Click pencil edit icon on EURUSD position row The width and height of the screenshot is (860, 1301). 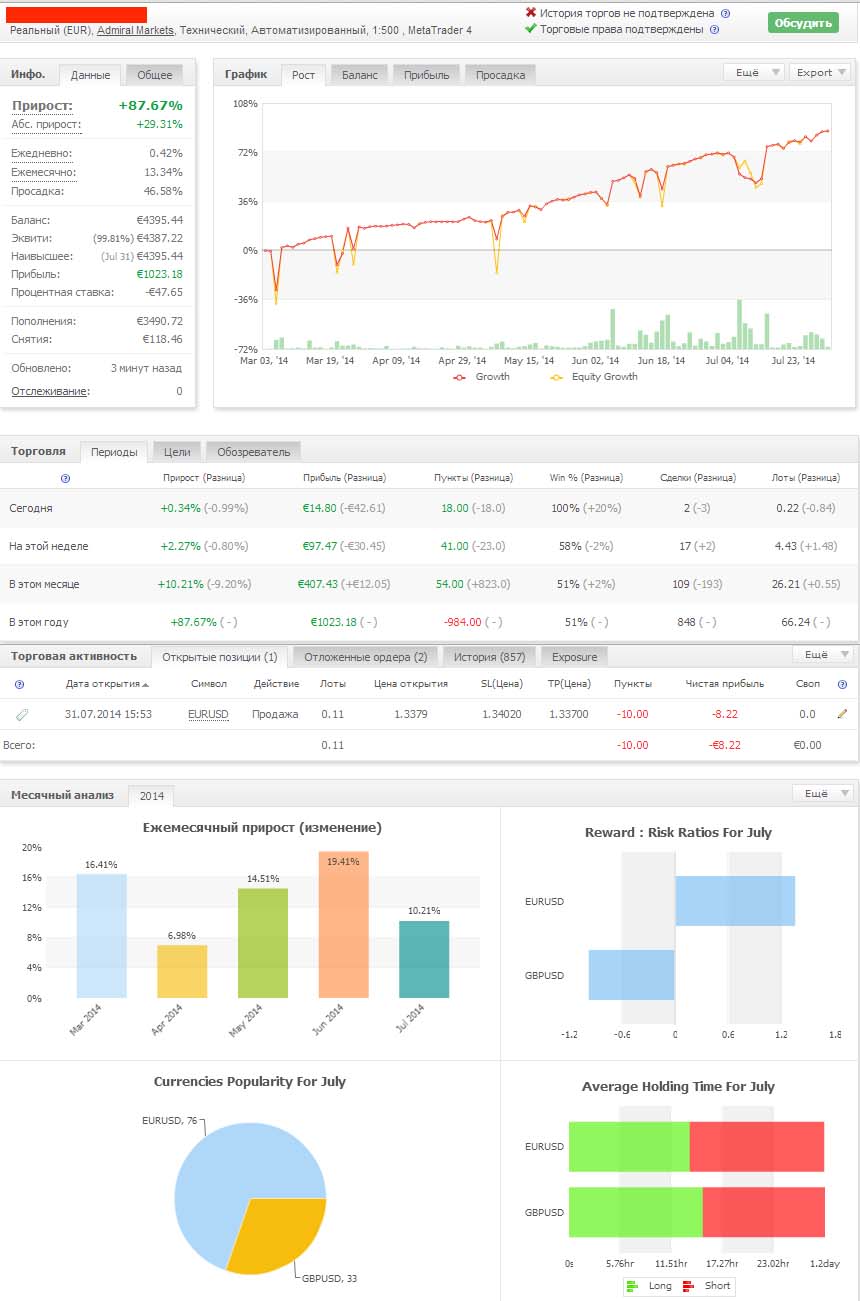point(842,714)
